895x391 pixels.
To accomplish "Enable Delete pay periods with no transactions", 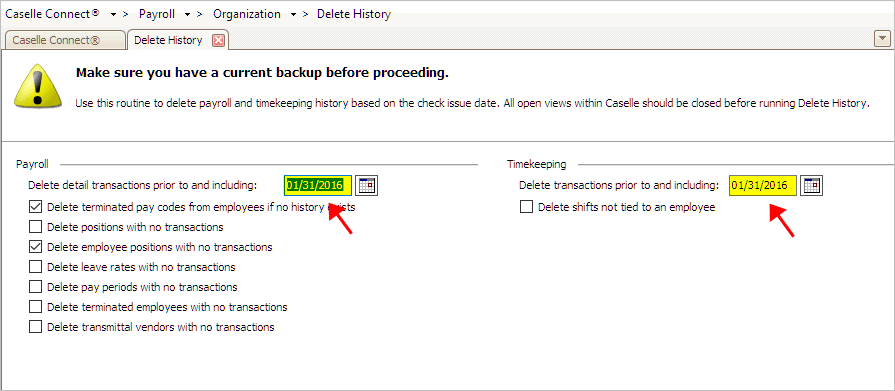I will tap(35, 287).
